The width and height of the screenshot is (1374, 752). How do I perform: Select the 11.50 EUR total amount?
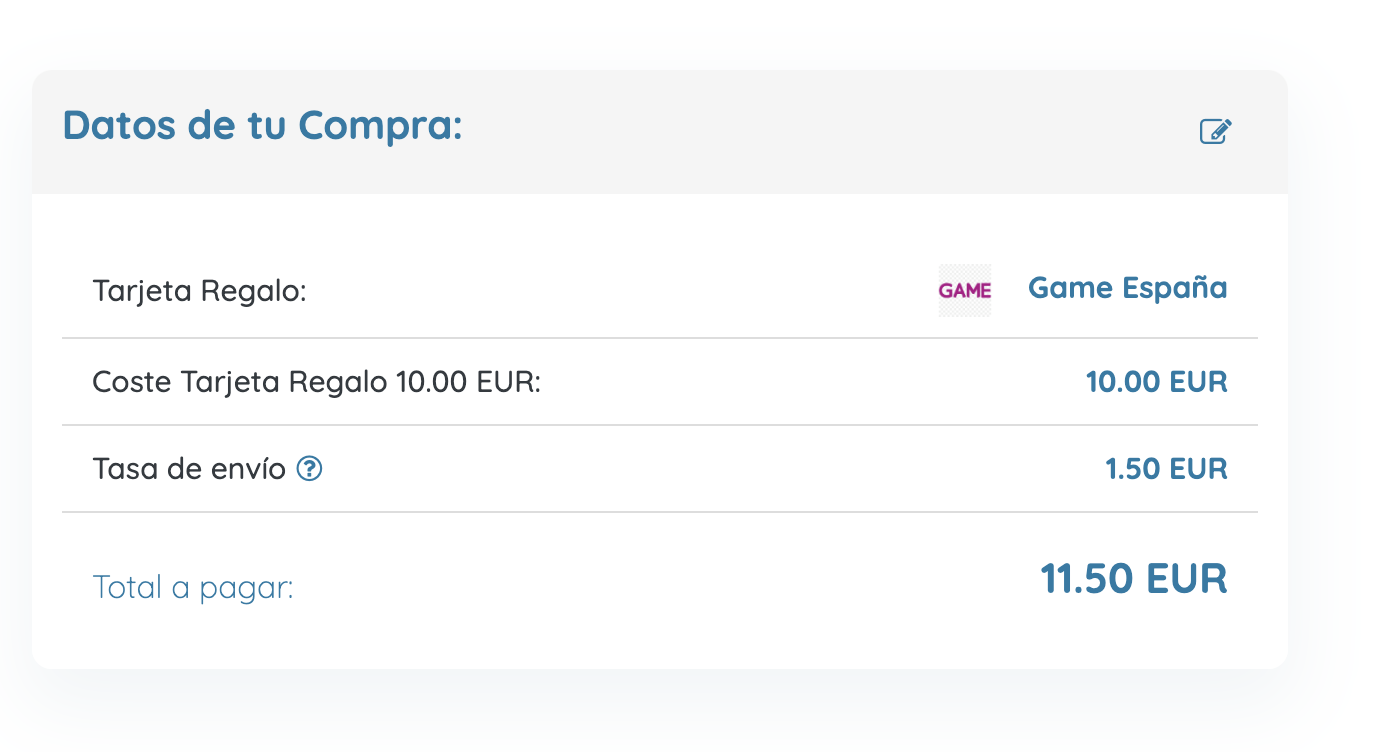click(x=1134, y=579)
